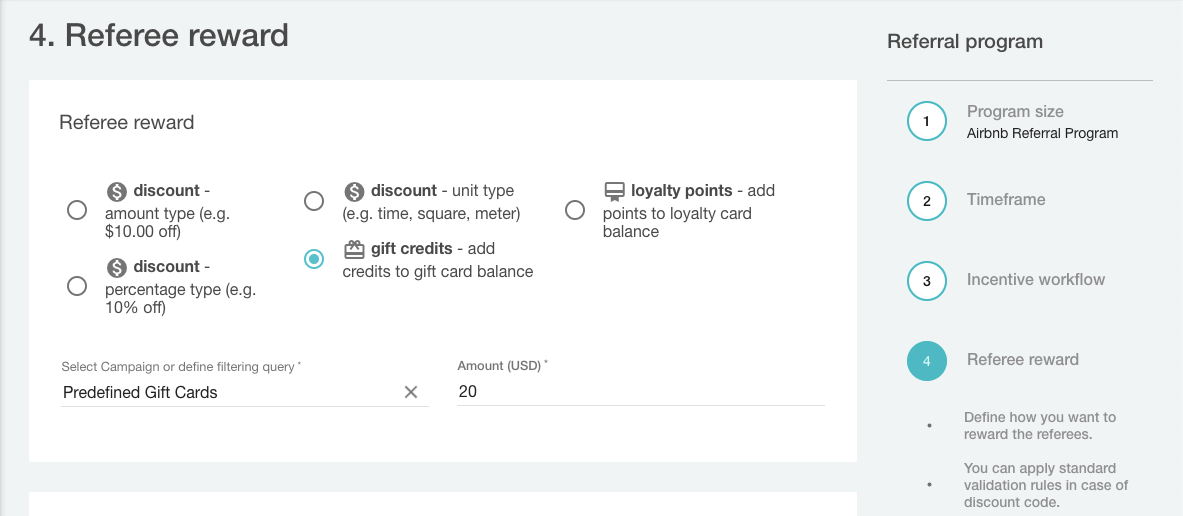Open the Program size step label
The width and height of the screenshot is (1183, 516).
click(x=1015, y=112)
